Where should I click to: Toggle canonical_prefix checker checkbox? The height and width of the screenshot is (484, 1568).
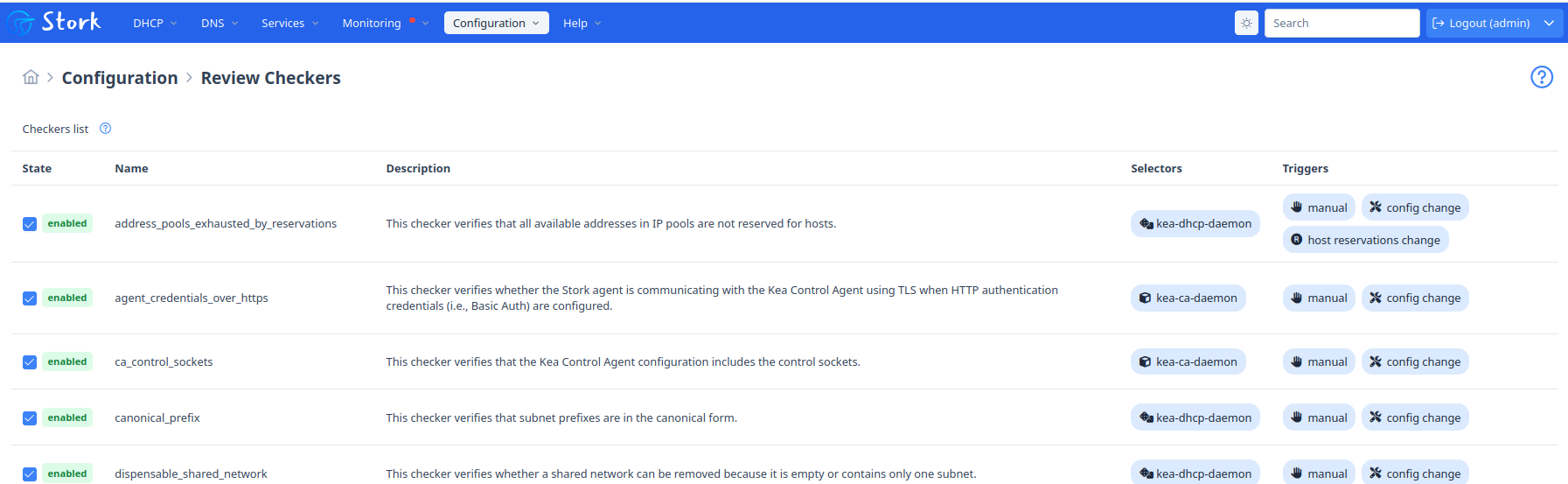coord(30,418)
